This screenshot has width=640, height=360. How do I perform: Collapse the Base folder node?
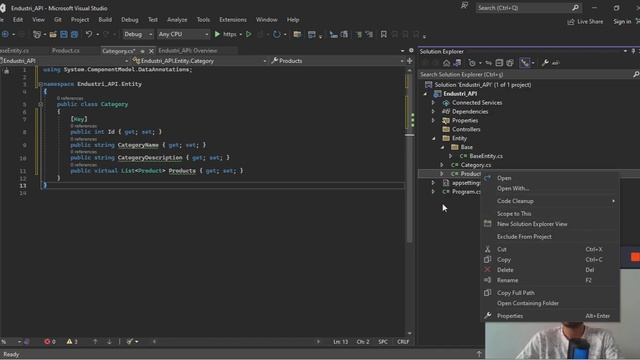coord(442,147)
